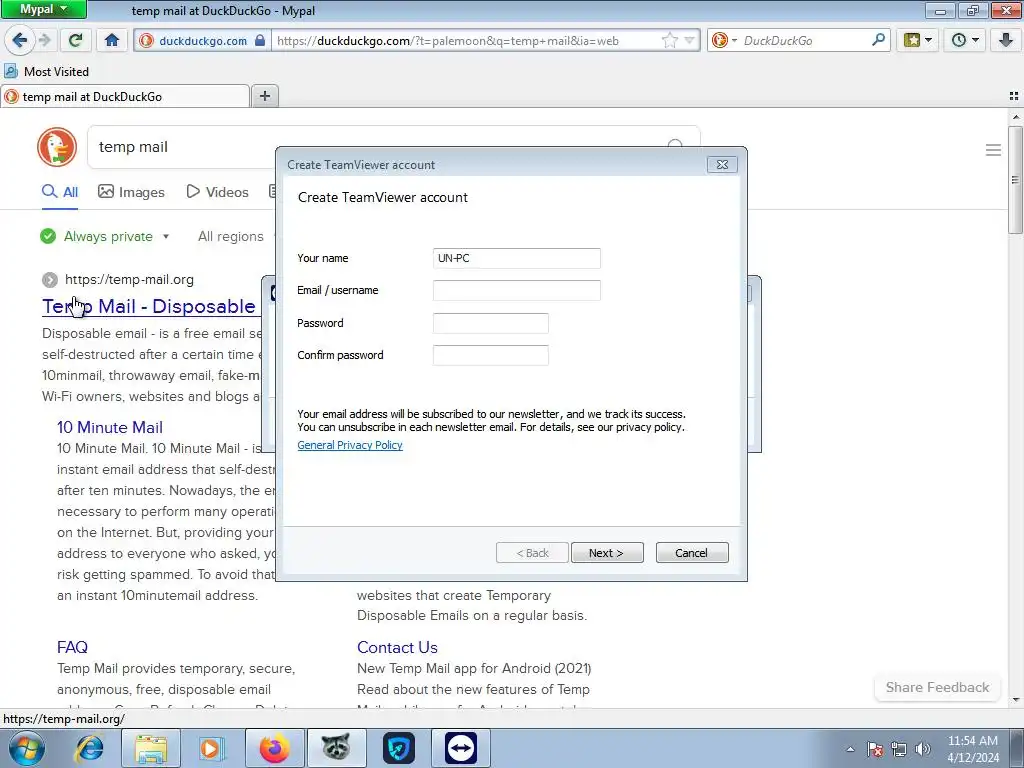Cancel the Create TeamViewer account dialog
The image size is (1024, 768).
coord(692,552)
